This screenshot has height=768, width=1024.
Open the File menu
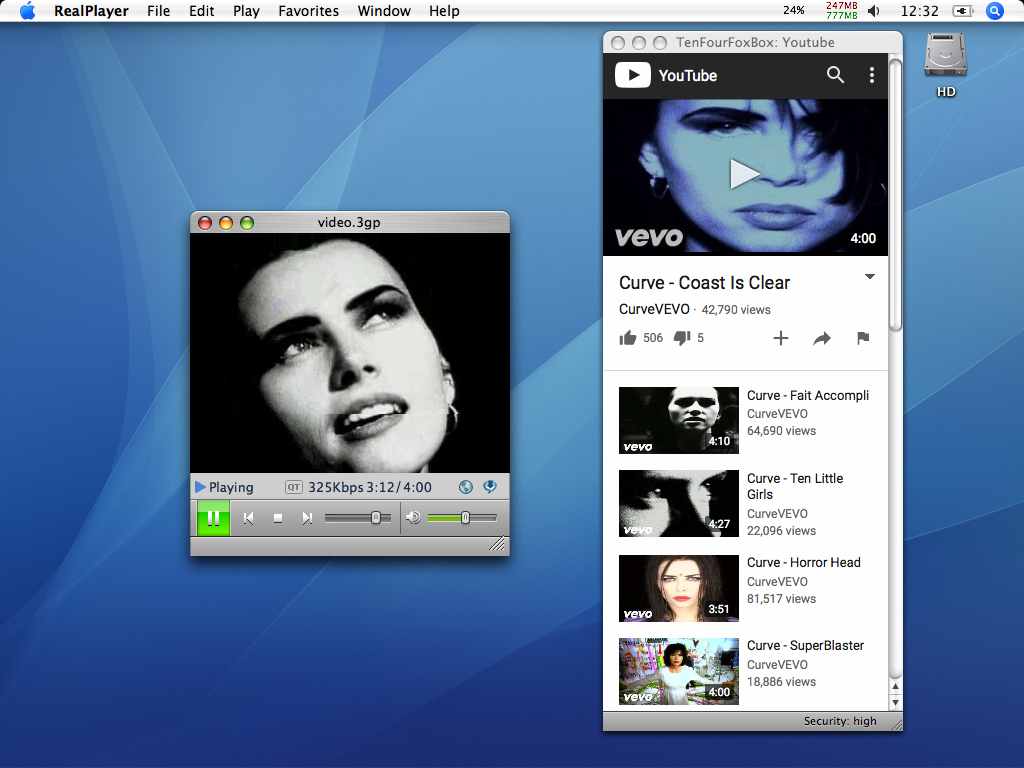[159, 11]
